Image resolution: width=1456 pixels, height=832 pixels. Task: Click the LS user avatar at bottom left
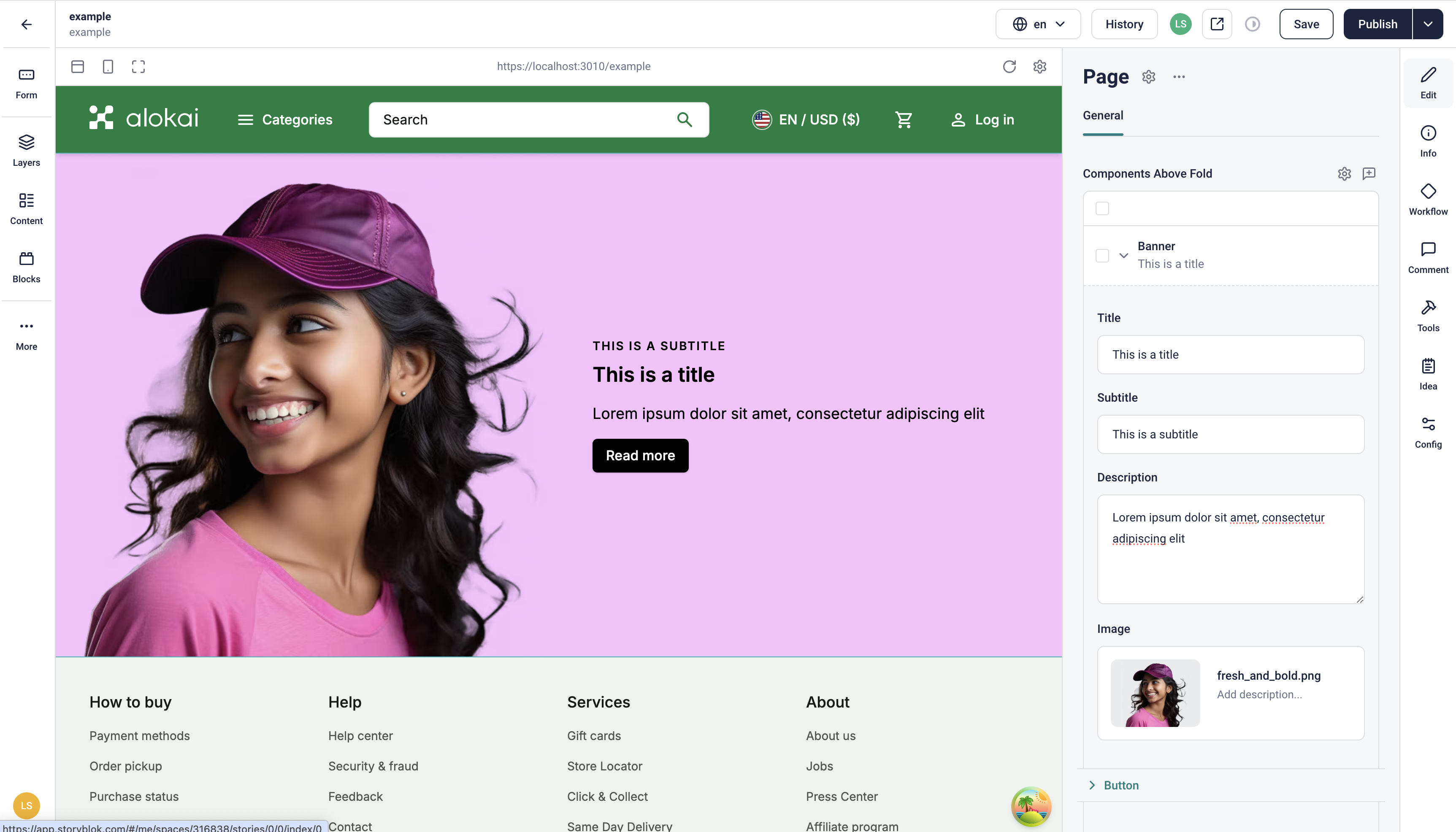[x=26, y=805]
